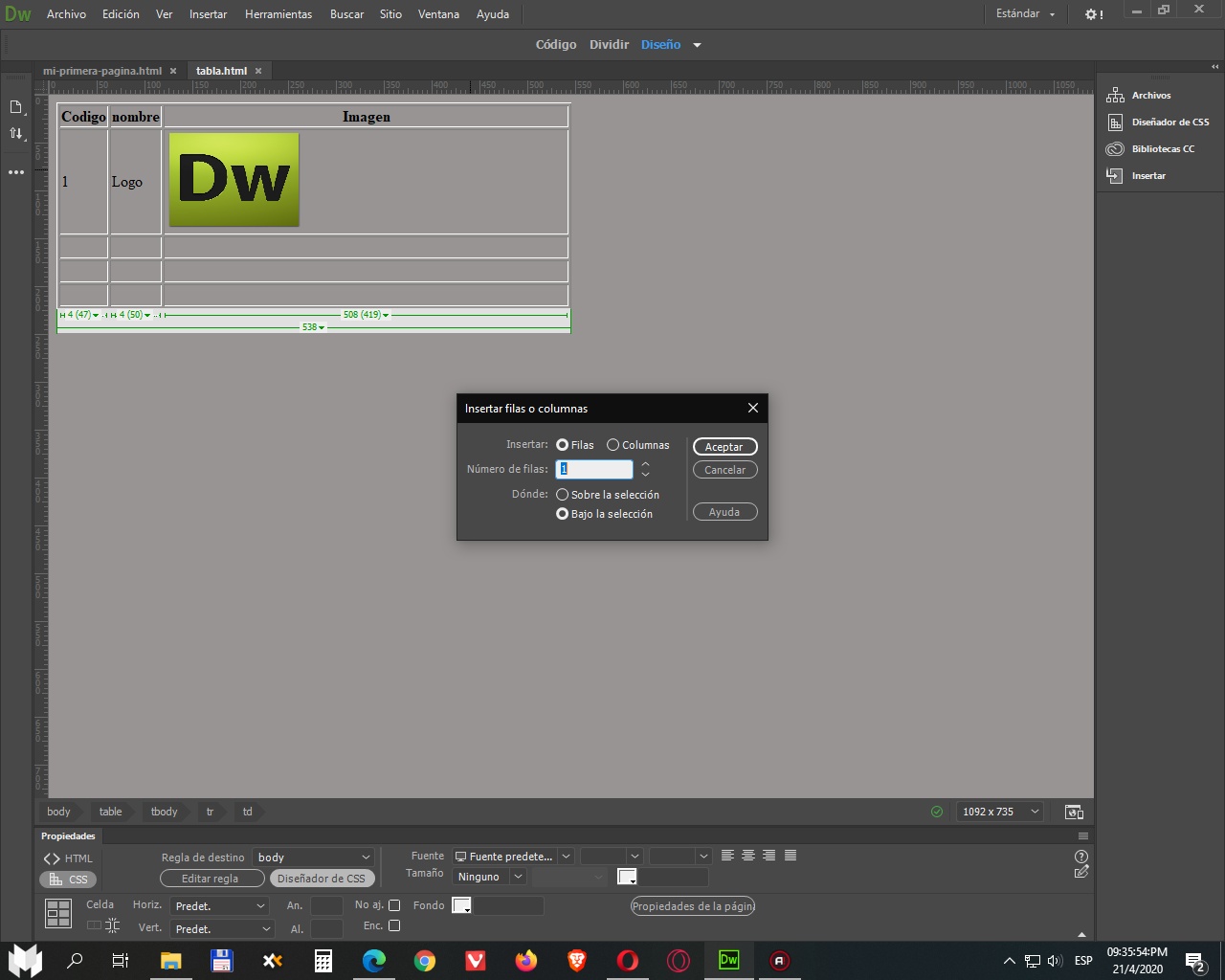Click the Editar regla button
This screenshot has height=980, width=1225.
[x=212, y=879]
